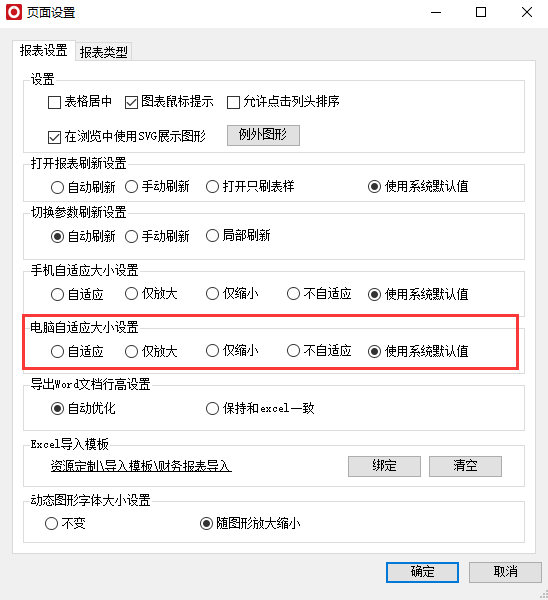Confirm settings with 确定 button
548x600 pixels.
click(422, 572)
